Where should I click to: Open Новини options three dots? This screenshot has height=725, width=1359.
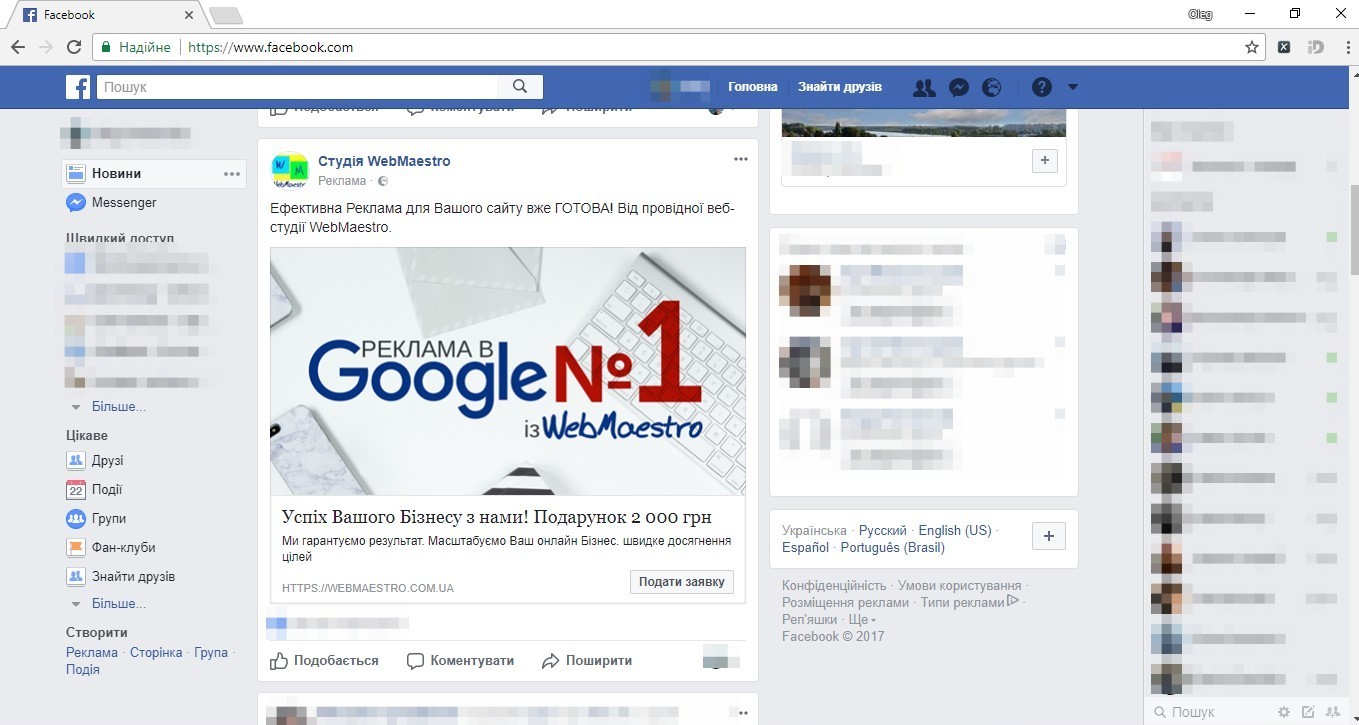(232, 174)
